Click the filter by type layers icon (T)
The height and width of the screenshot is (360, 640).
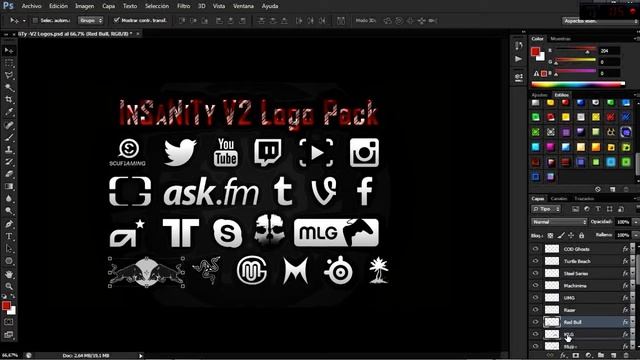(x=598, y=209)
